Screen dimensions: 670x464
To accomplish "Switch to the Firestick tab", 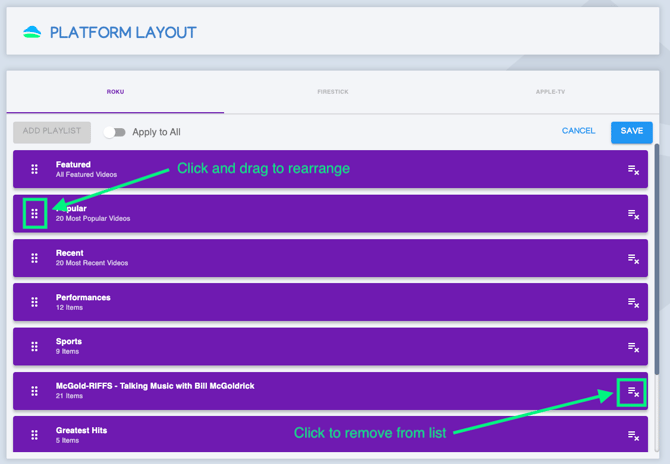I will coord(333,92).
